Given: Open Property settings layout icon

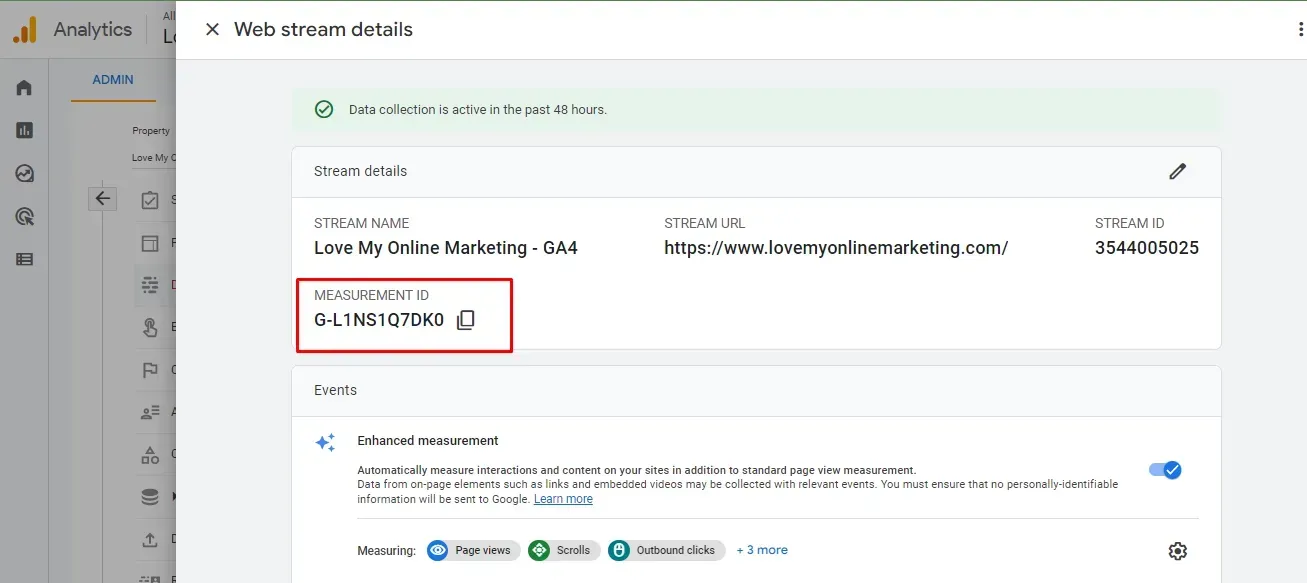Looking at the screenshot, I should coord(150,243).
